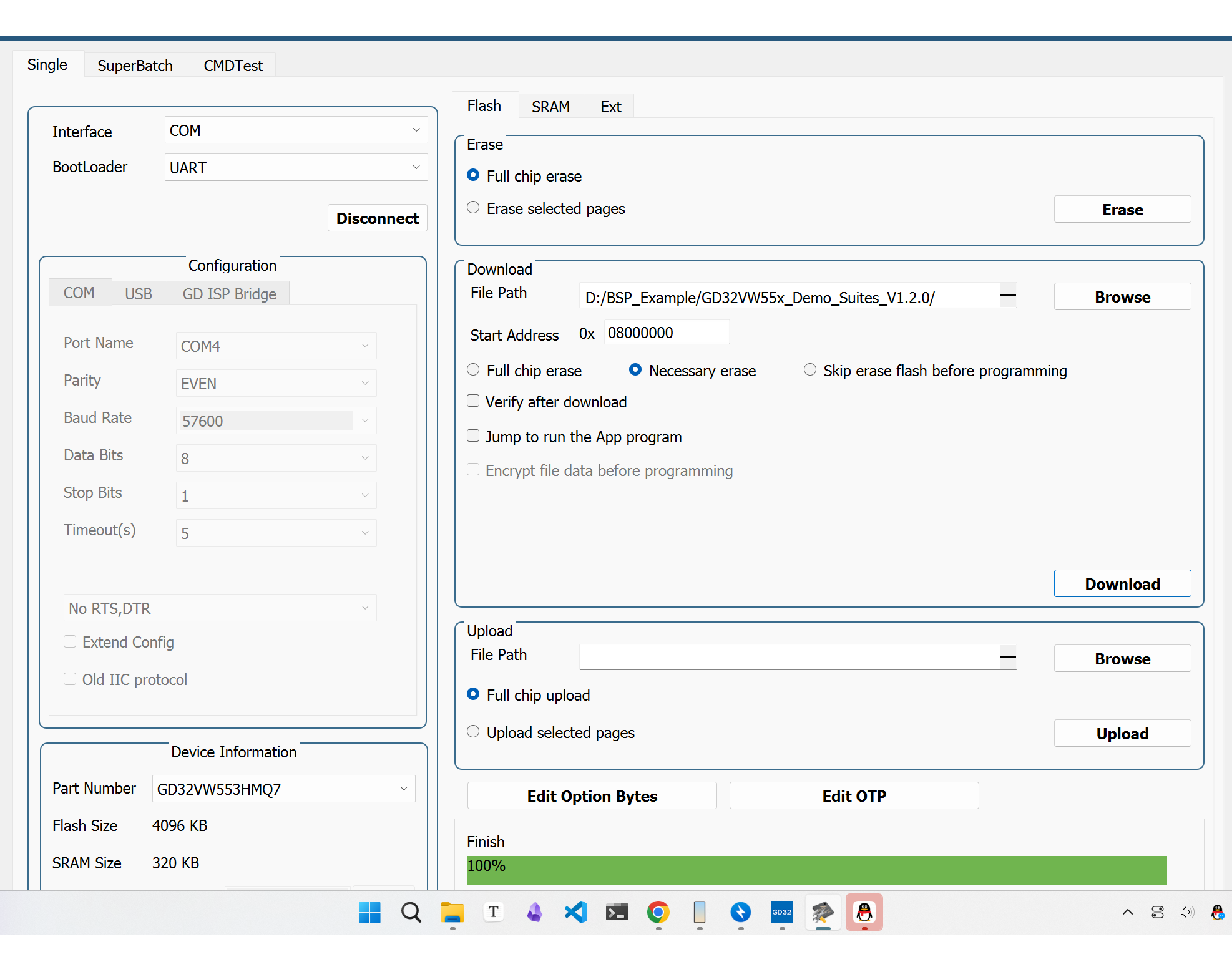Click the Edit Option Bytes button
This screenshot has height=972, width=1232.
[x=592, y=796]
